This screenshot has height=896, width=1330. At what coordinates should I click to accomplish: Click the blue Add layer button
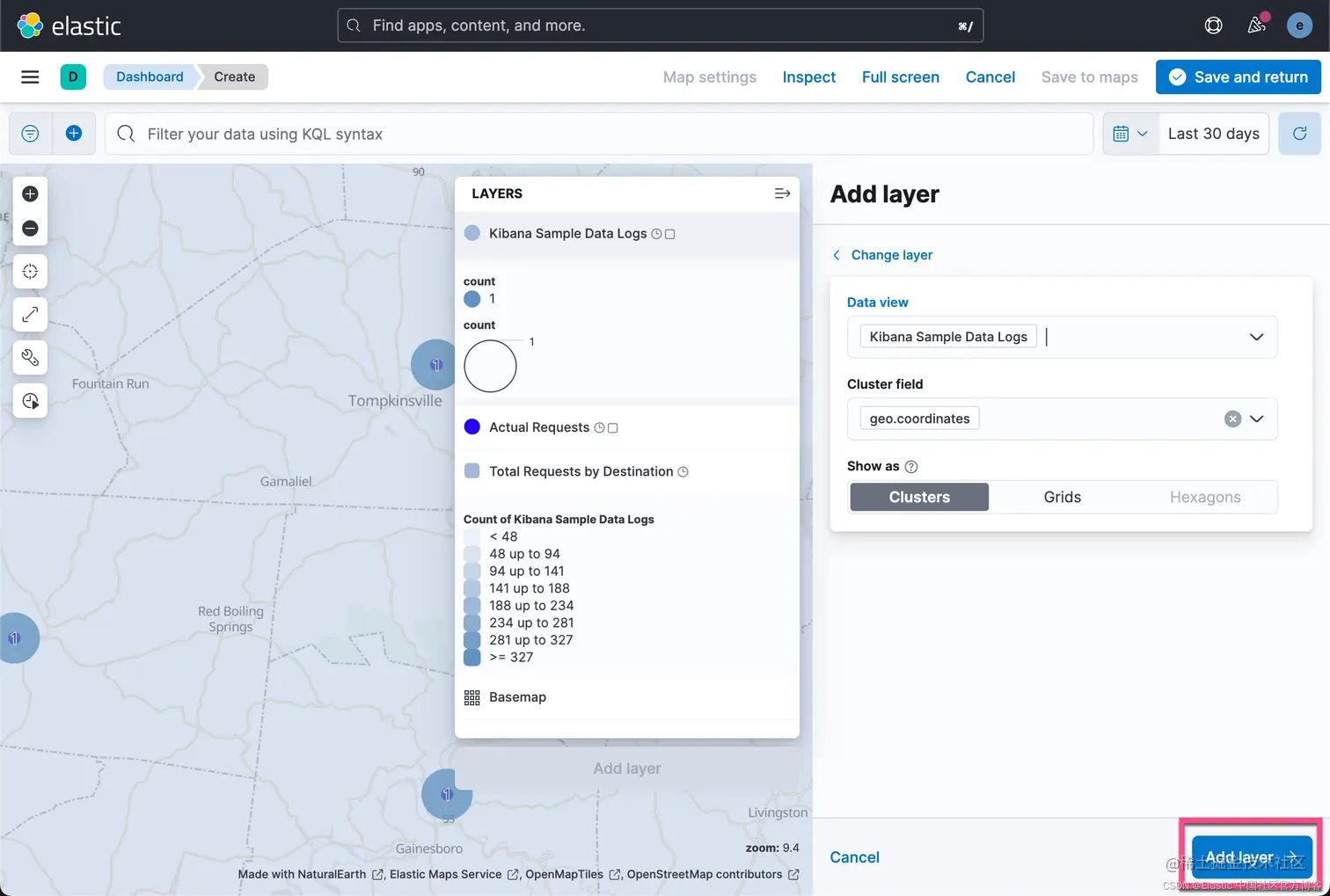tap(1252, 856)
